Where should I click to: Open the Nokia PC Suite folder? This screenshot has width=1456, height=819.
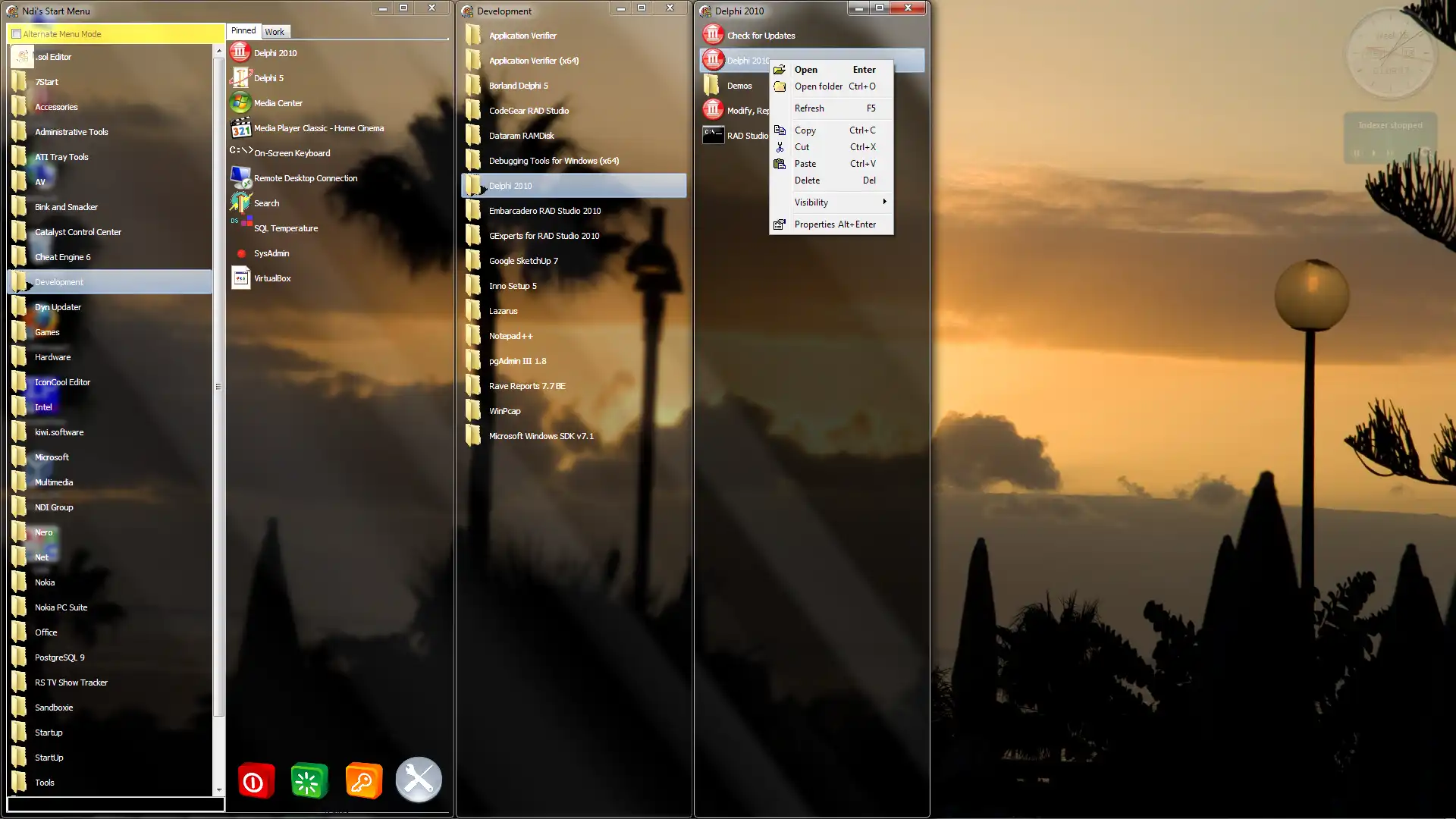pos(110,607)
